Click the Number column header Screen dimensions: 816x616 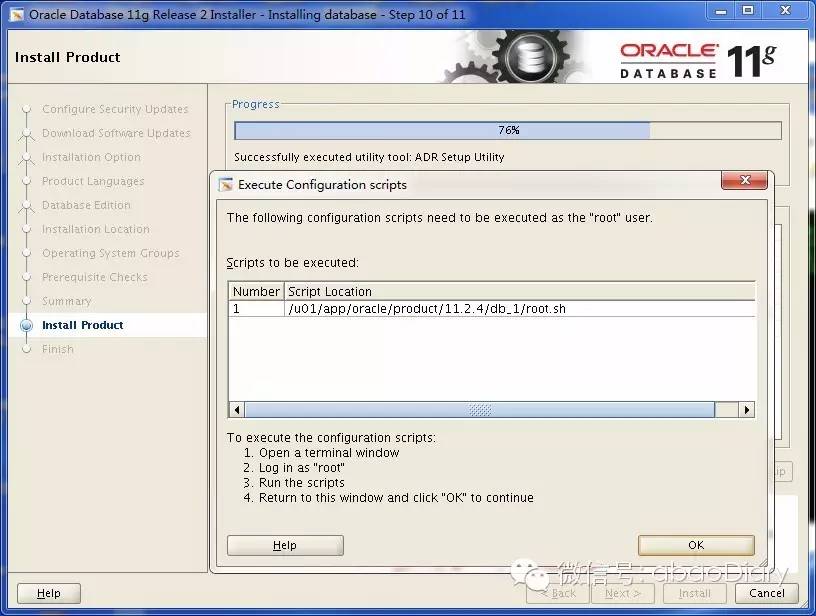(x=256, y=291)
